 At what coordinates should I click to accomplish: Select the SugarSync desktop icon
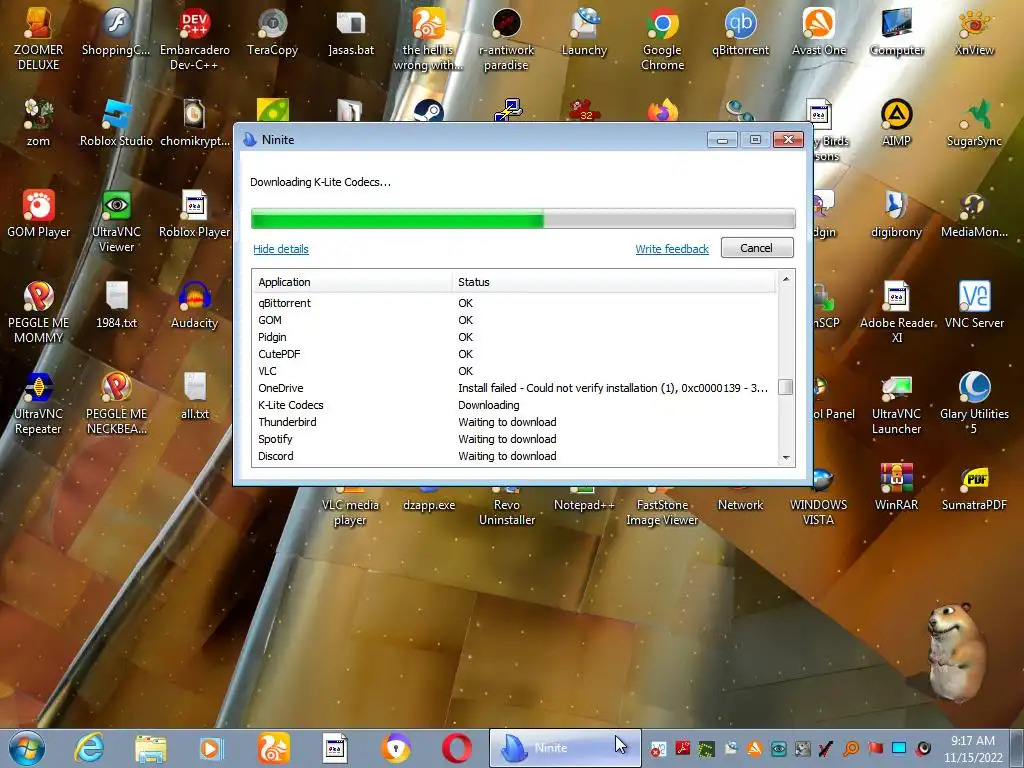(974, 123)
